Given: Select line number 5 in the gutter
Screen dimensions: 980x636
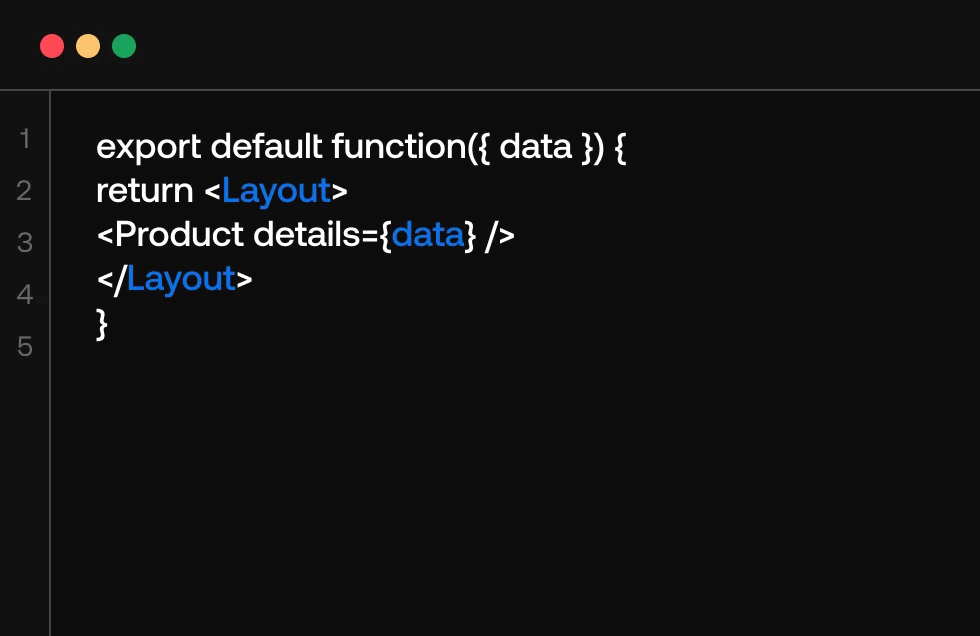Looking at the screenshot, I should pos(25,346).
